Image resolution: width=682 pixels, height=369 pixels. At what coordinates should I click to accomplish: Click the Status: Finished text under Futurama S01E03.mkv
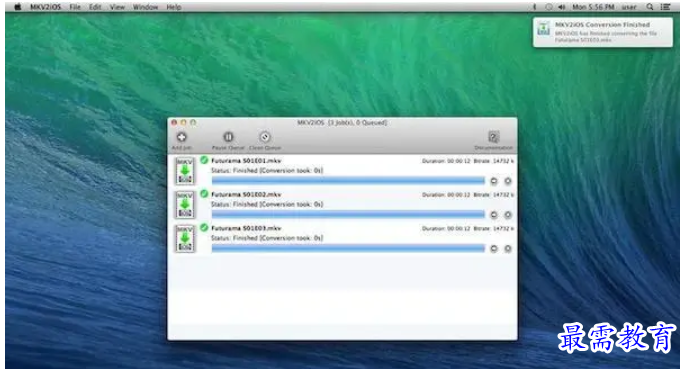pyautogui.click(x=267, y=238)
